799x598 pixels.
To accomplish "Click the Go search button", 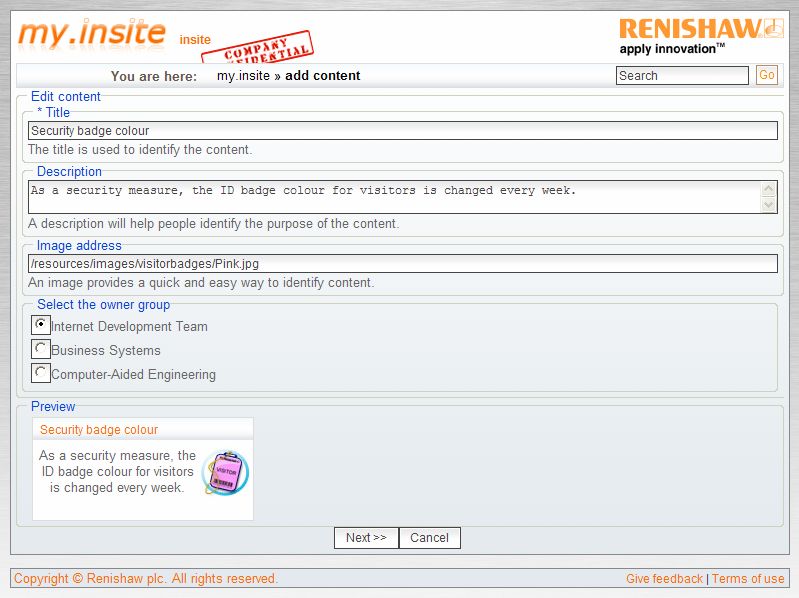I will point(767,75).
